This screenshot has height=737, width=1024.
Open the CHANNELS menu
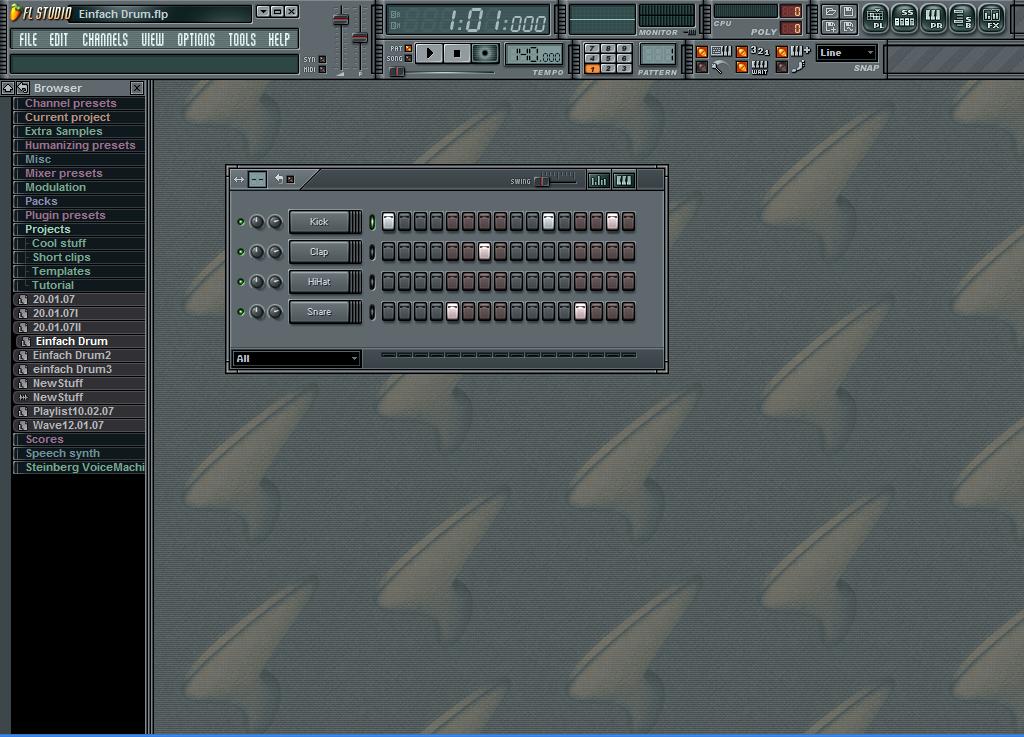click(x=104, y=40)
